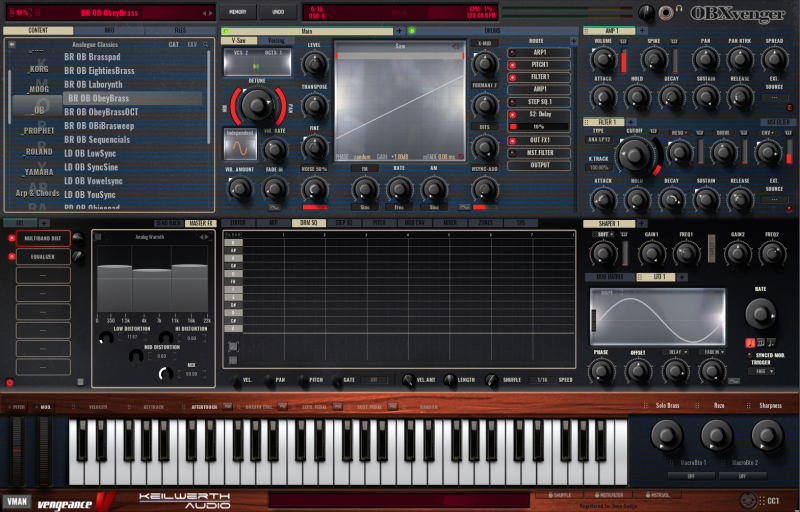Select the BR OB ObeyBrassOCT preset

[101, 112]
